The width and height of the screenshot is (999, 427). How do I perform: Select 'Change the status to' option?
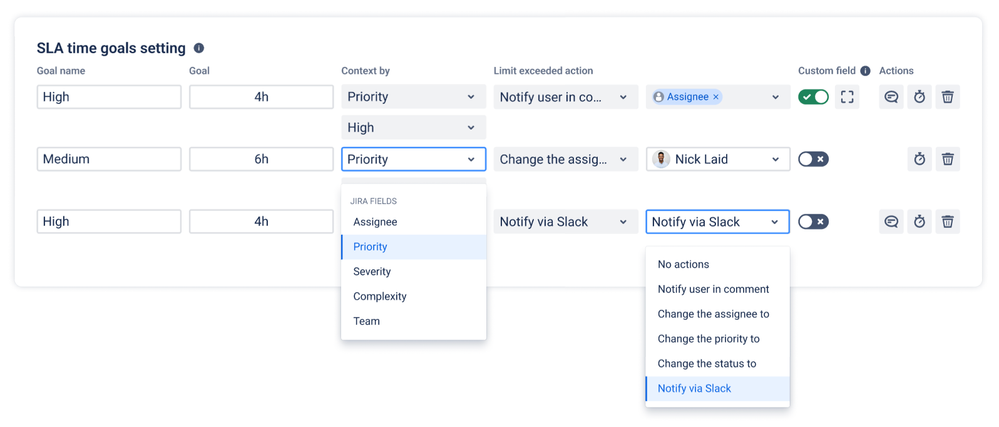[707, 364]
